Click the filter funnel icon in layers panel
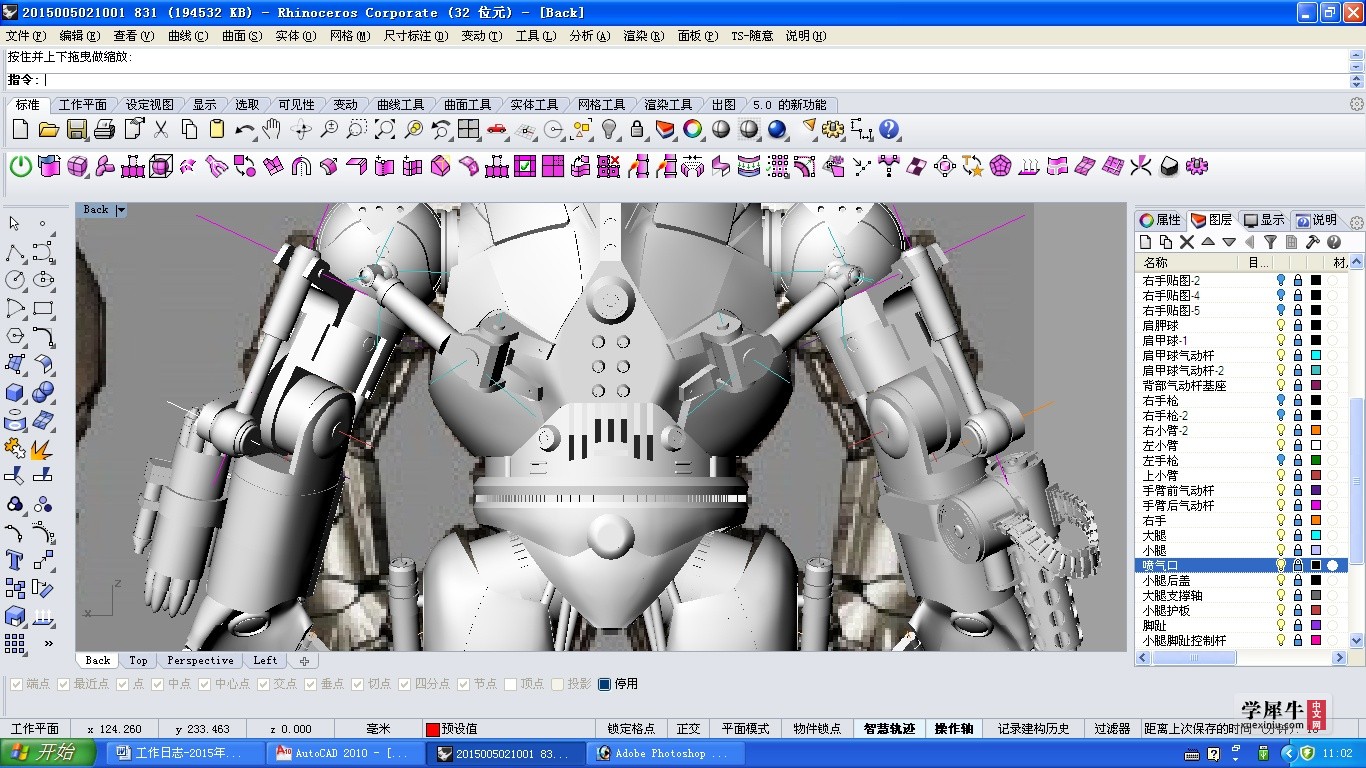The width and height of the screenshot is (1366, 768). 1270,242
